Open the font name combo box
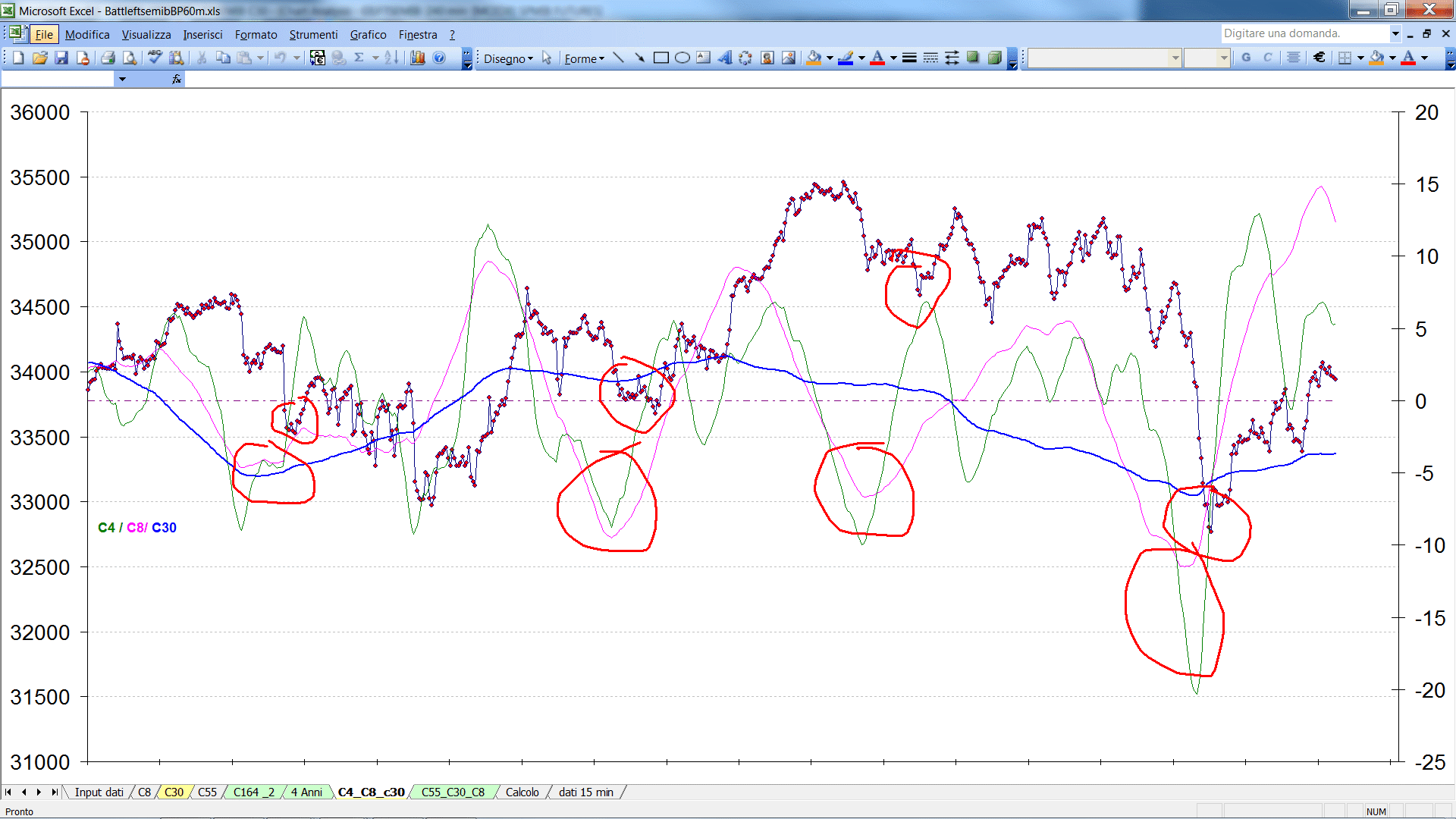This screenshot has width=1456, height=819. 1104,58
